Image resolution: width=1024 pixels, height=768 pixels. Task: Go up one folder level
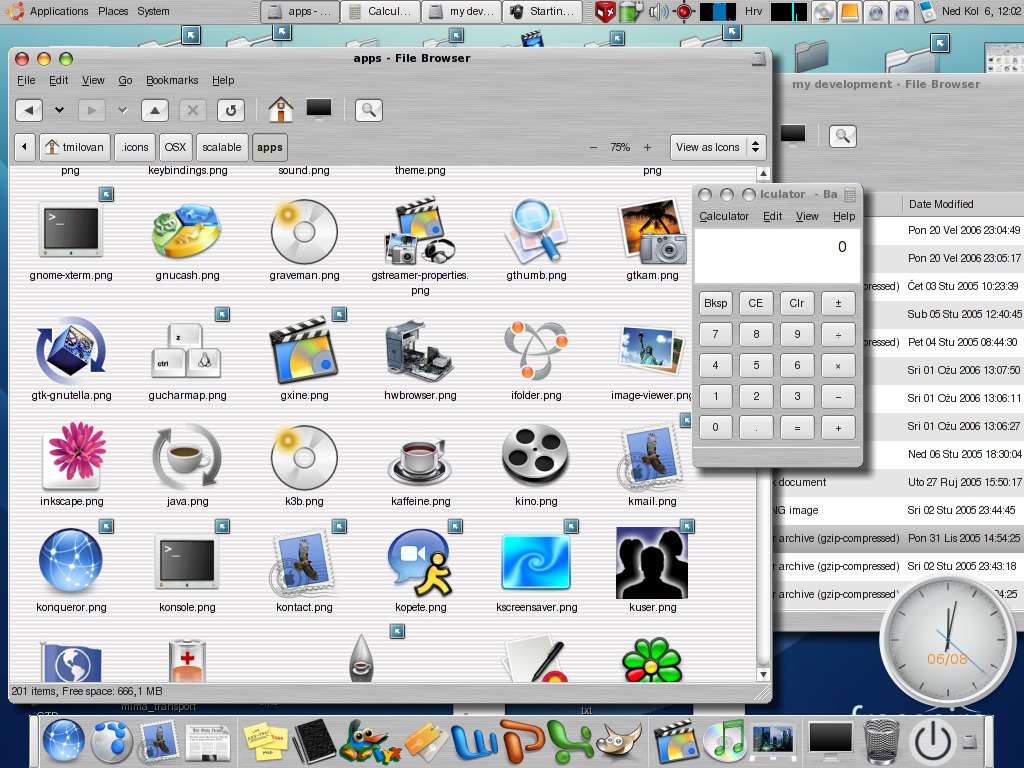[x=155, y=110]
